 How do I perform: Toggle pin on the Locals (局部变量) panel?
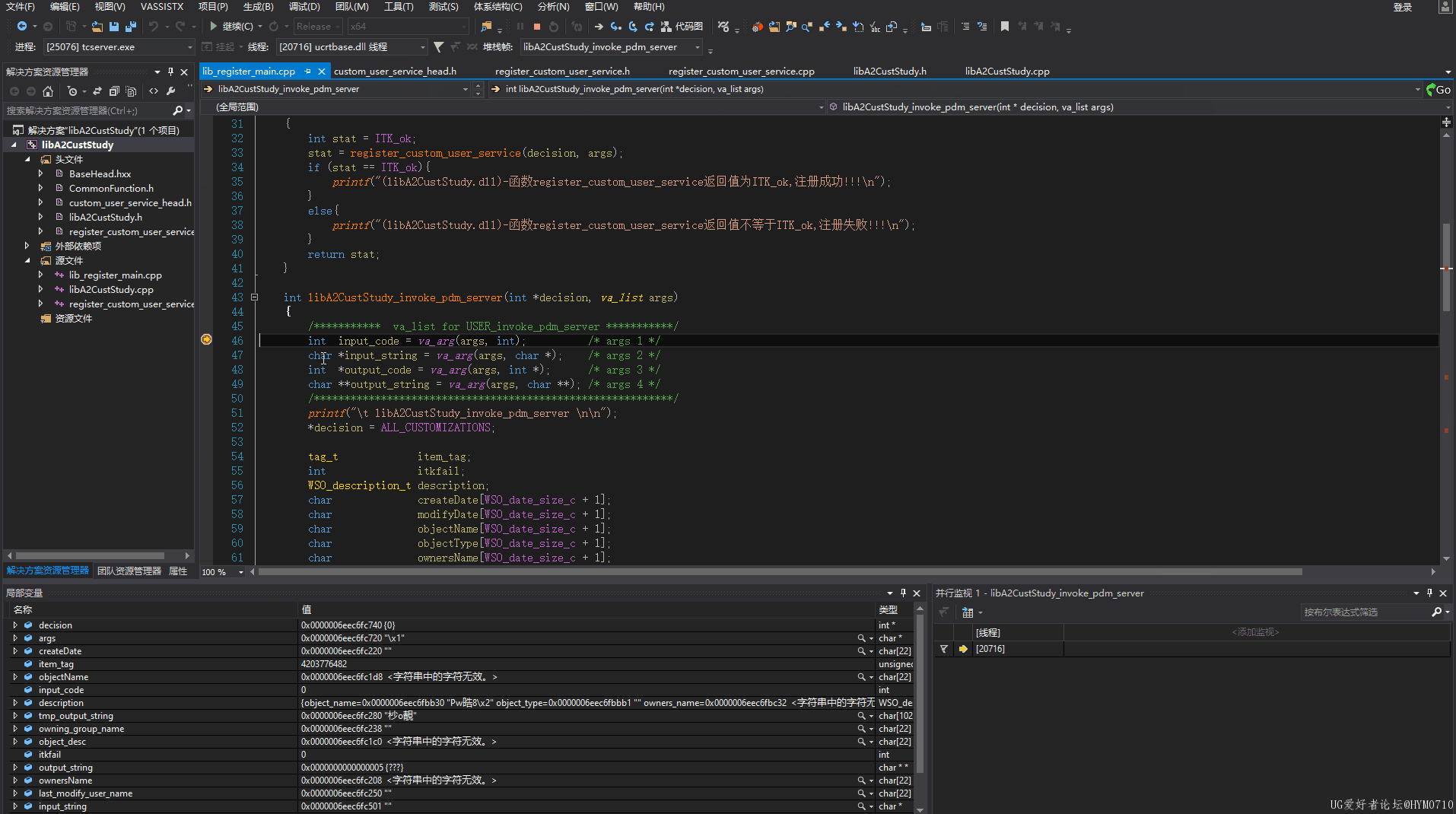(904, 593)
